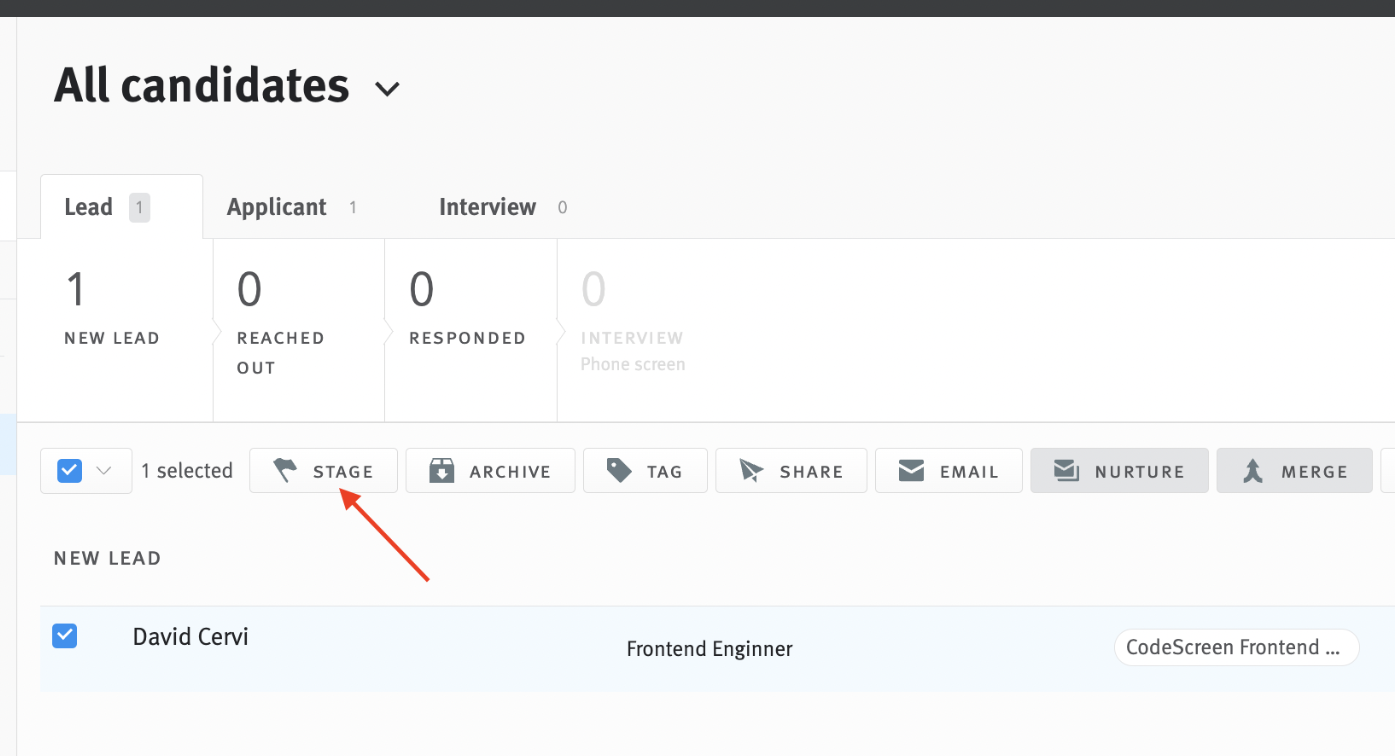Click the Archive box icon
The width and height of the screenshot is (1396, 756).
[x=441, y=470]
